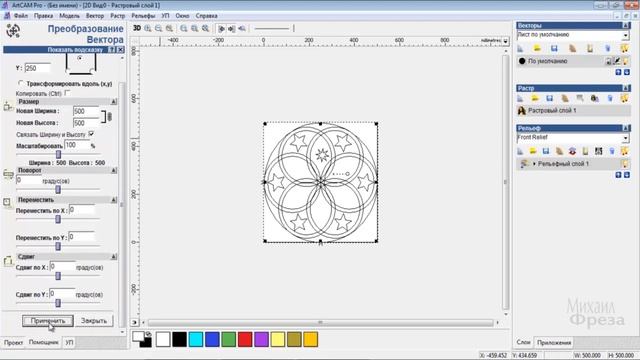Switch to Проект tab

click(13, 343)
